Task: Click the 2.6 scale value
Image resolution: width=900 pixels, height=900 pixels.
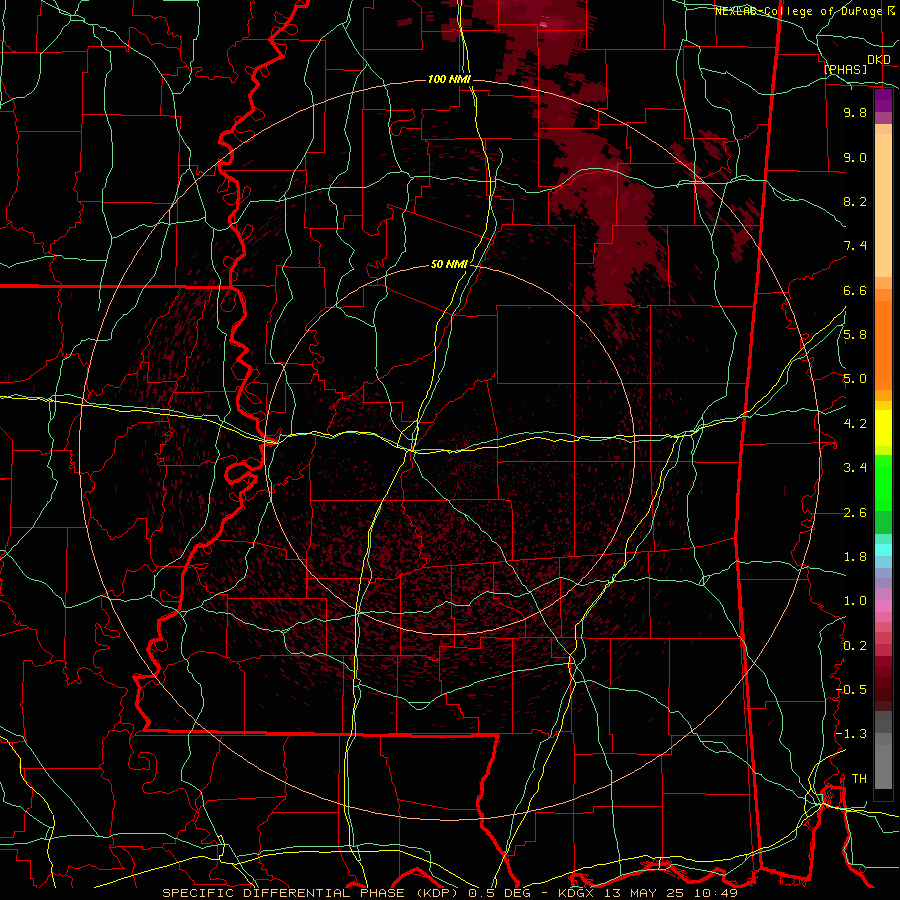Action: (855, 513)
